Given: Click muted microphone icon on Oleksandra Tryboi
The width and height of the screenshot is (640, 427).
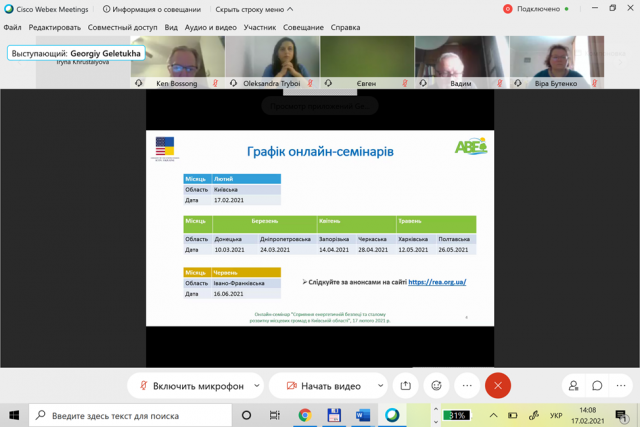Looking at the screenshot, I should coord(310,83).
